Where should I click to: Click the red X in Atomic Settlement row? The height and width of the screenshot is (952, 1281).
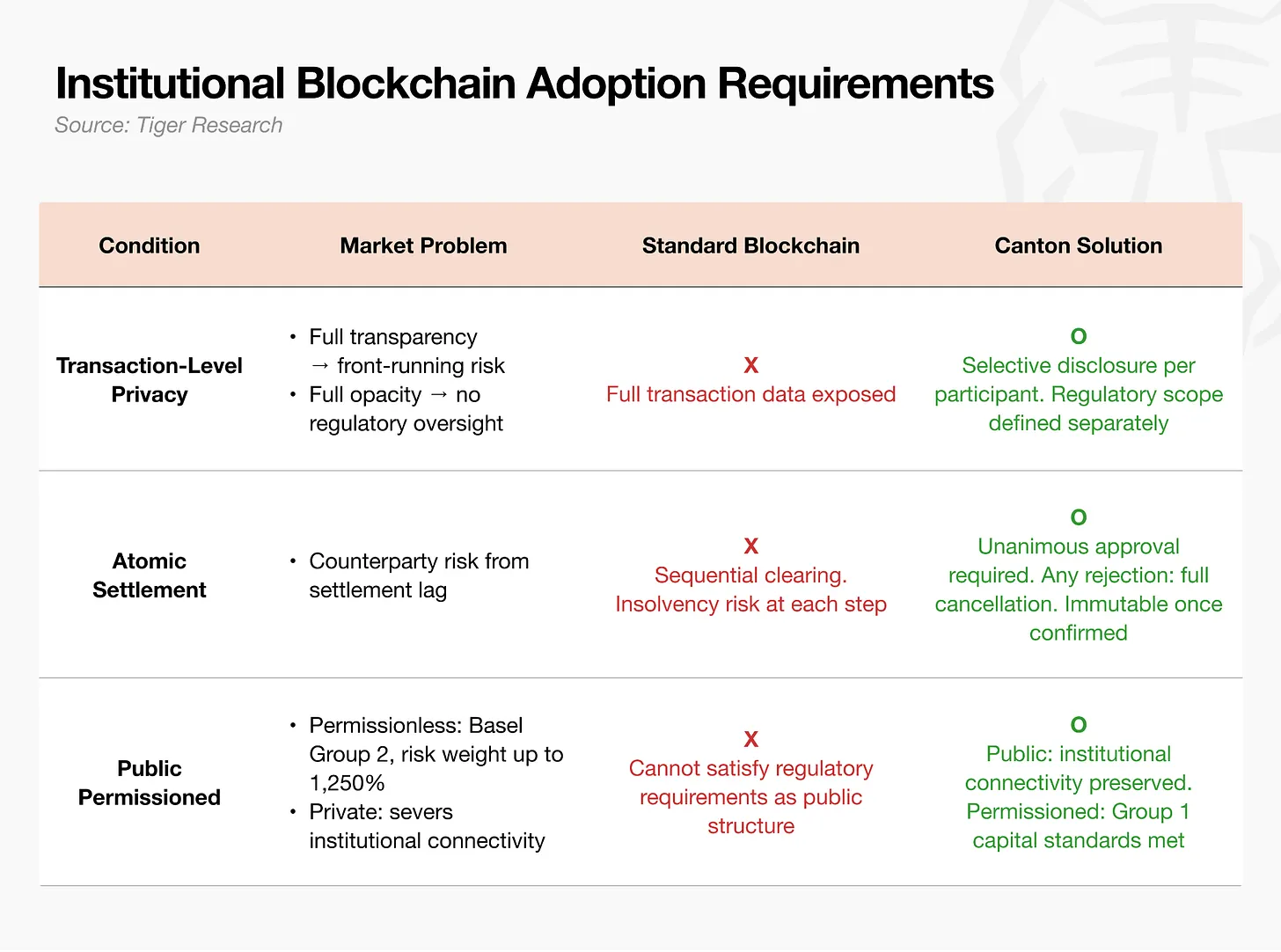pos(750,546)
